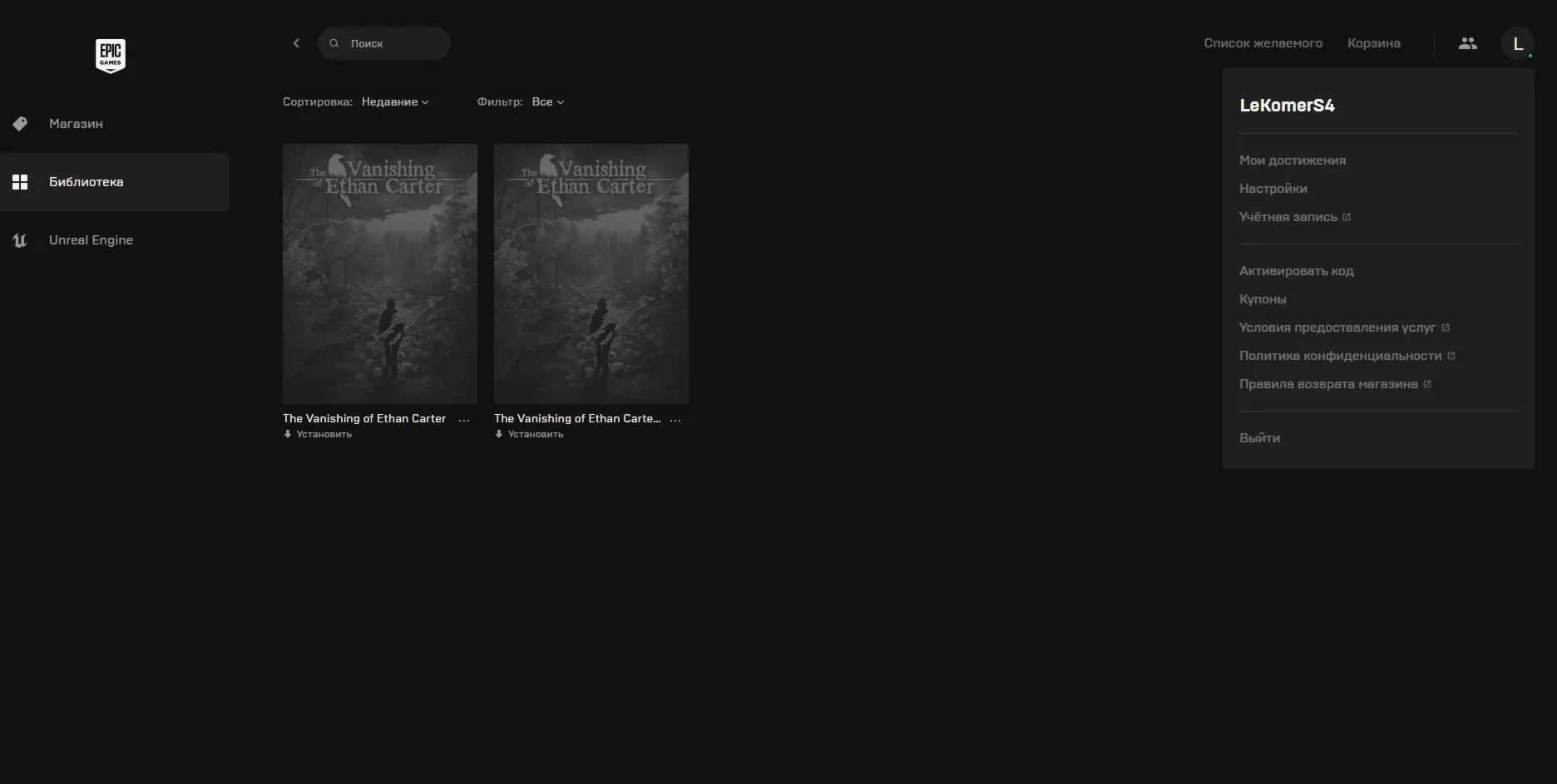Click truncated title of second Ethan Carter game
Viewport: 1557px width, 784px height.
(x=577, y=419)
